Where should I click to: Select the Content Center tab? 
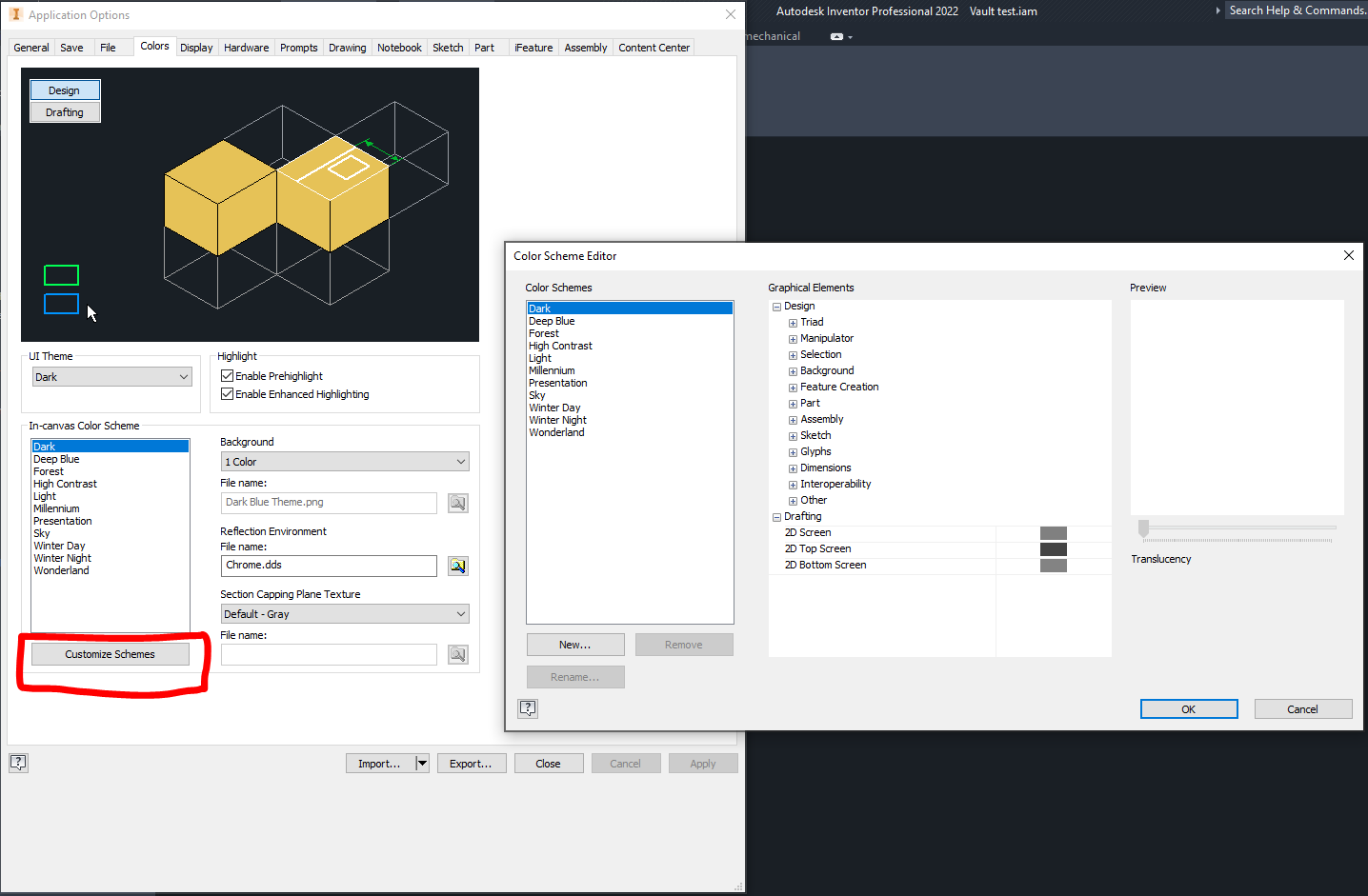coord(654,48)
